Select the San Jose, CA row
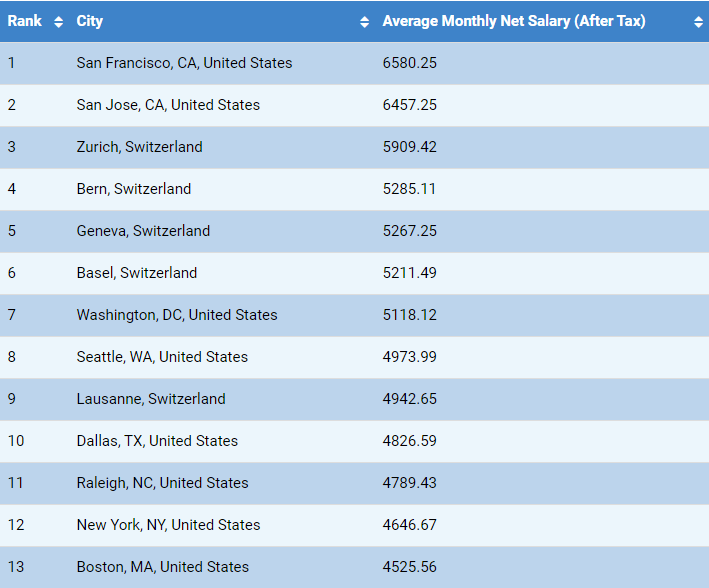Screen dimensions: 709x588 [x=168, y=105]
